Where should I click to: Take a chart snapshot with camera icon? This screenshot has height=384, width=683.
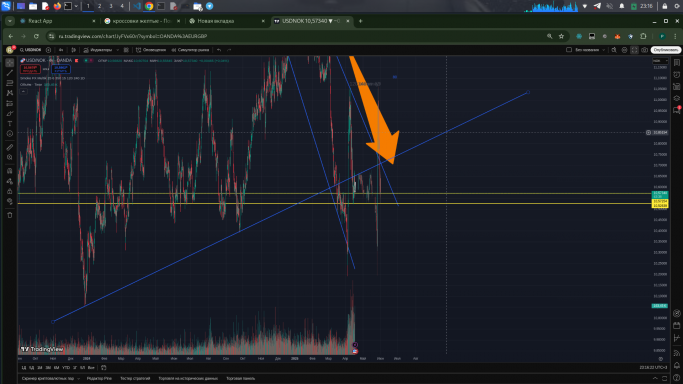[x=645, y=50]
